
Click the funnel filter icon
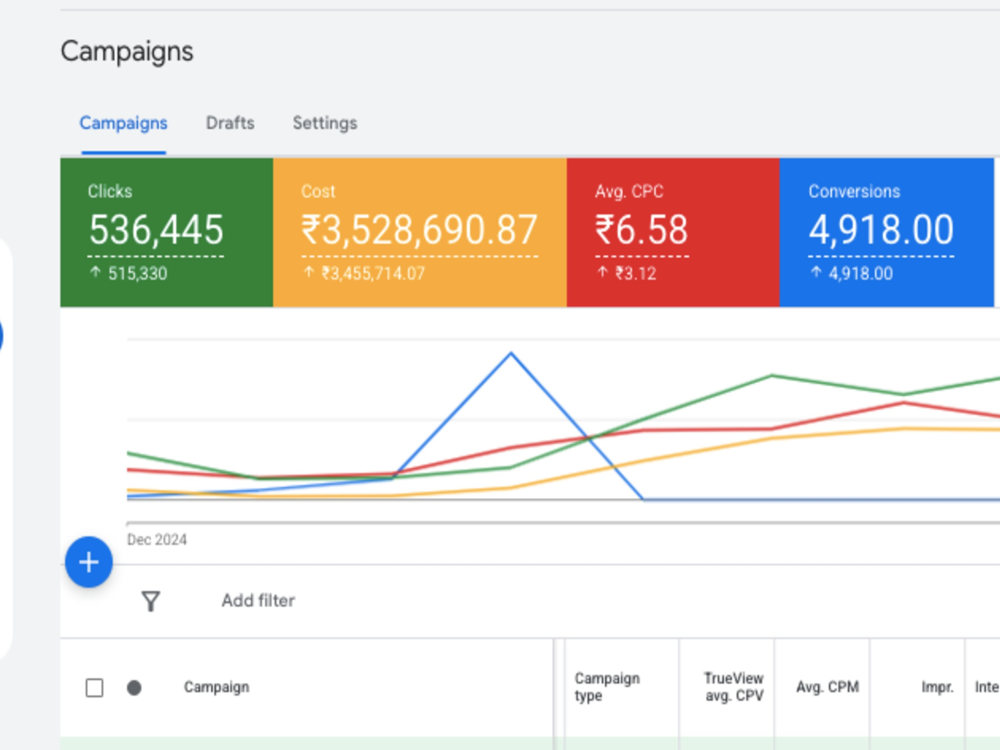(151, 601)
